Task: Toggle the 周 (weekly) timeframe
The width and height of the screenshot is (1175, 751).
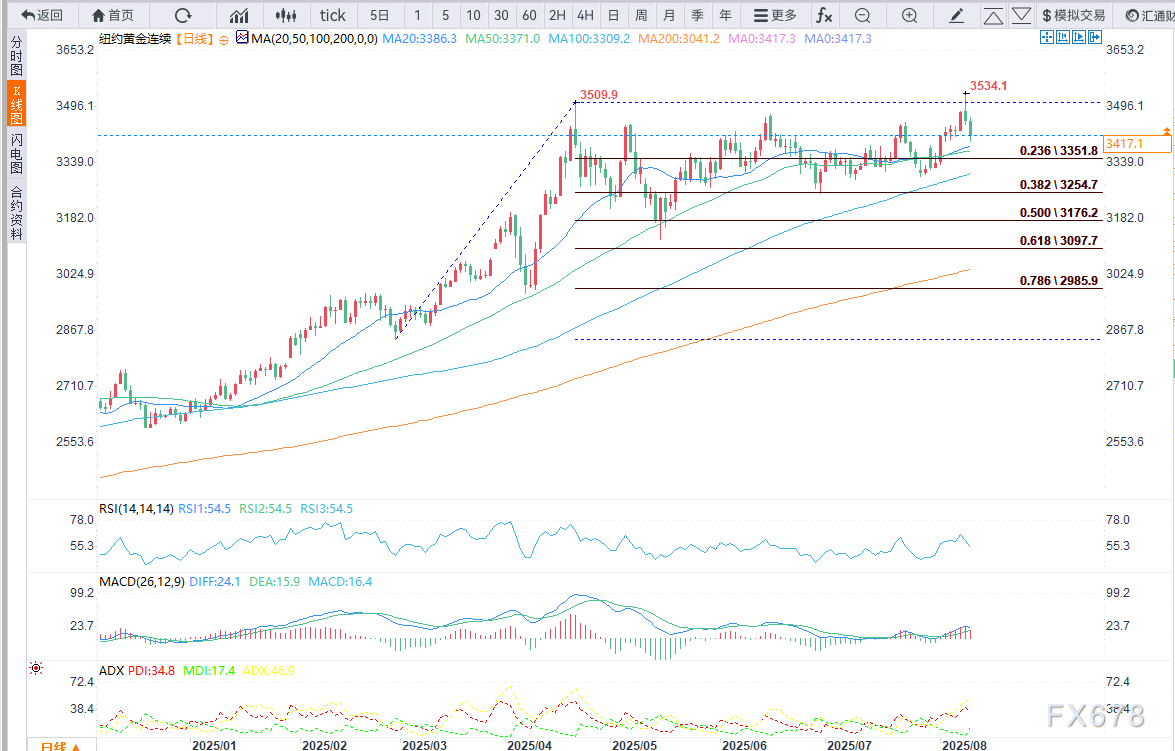Action: coord(641,15)
